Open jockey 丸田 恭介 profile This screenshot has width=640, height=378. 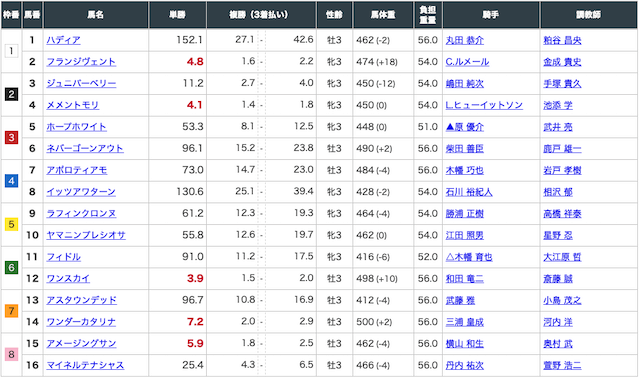[464, 40]
